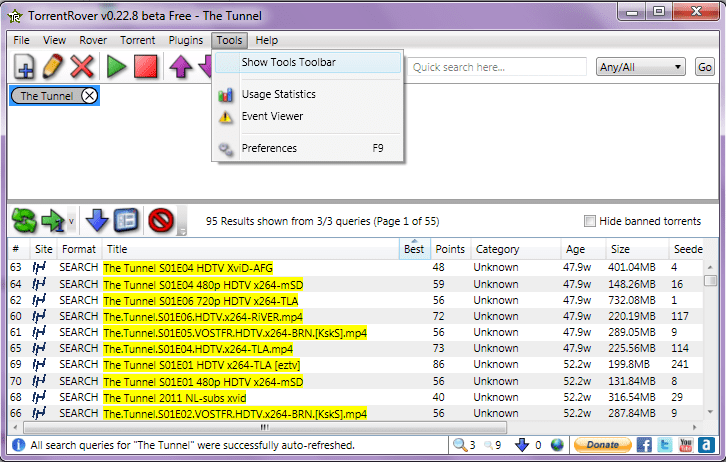Sort by the Best column header
The width and height of the screenshot is (726, 462).
click(x=414, y=249)
